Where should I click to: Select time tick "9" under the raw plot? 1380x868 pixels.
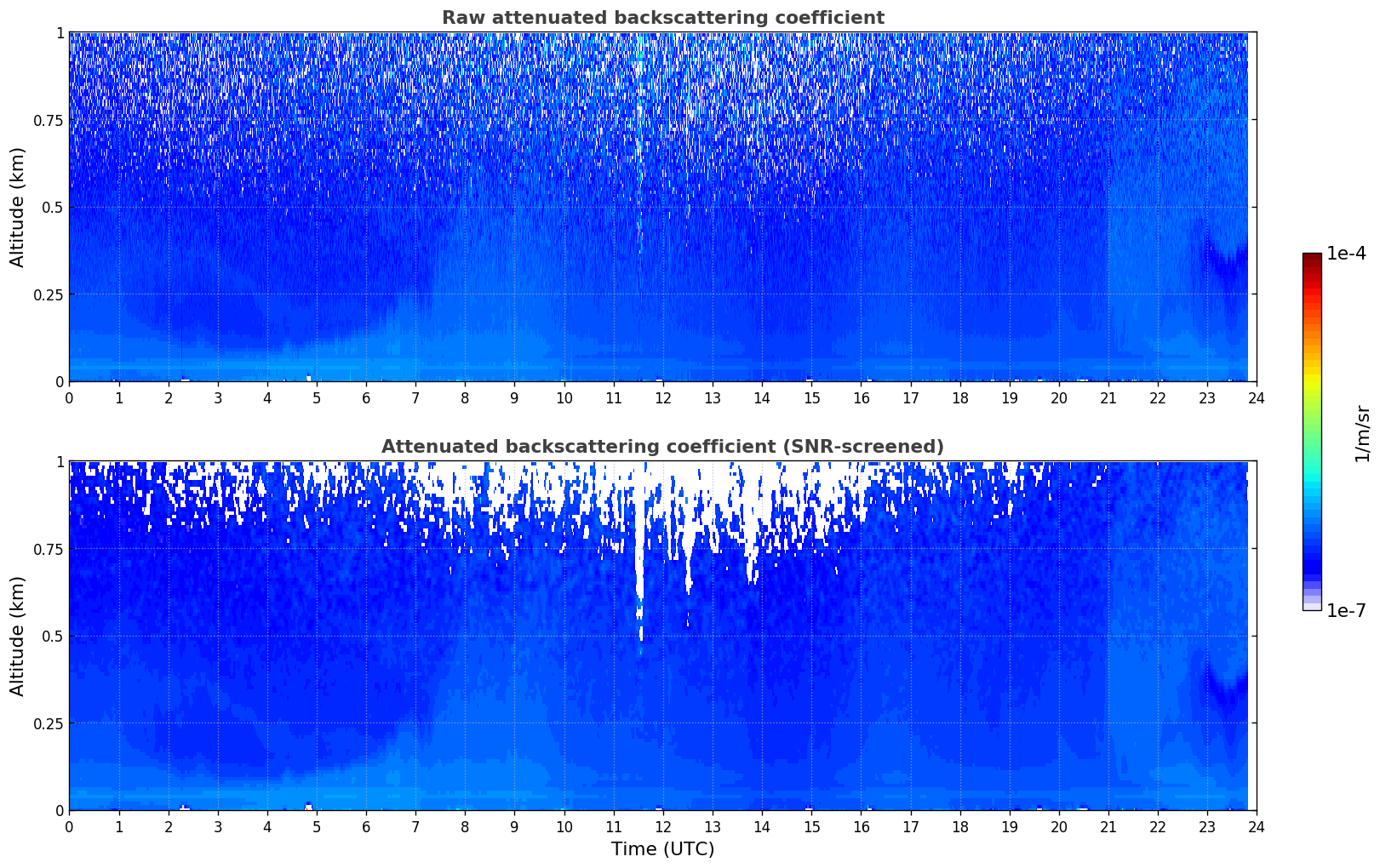[x=514, y=397]
